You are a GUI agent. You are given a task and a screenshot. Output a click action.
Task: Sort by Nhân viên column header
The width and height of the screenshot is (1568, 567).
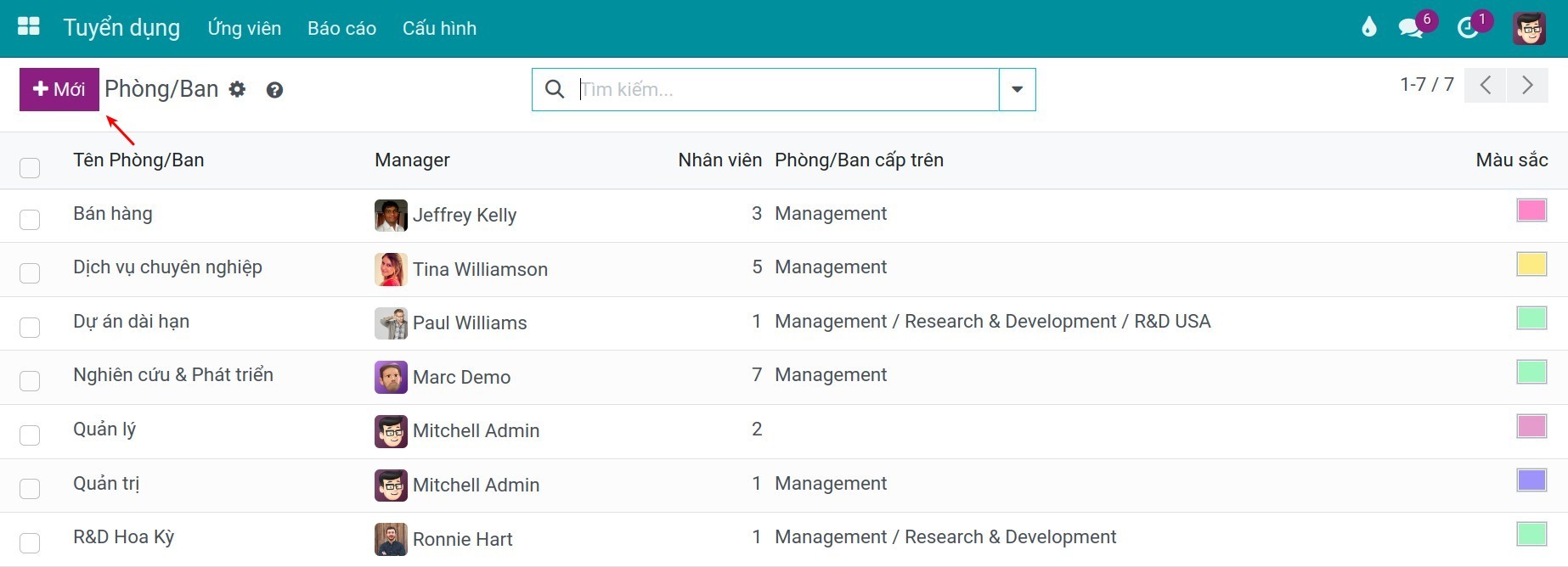[x=719, y=160]
